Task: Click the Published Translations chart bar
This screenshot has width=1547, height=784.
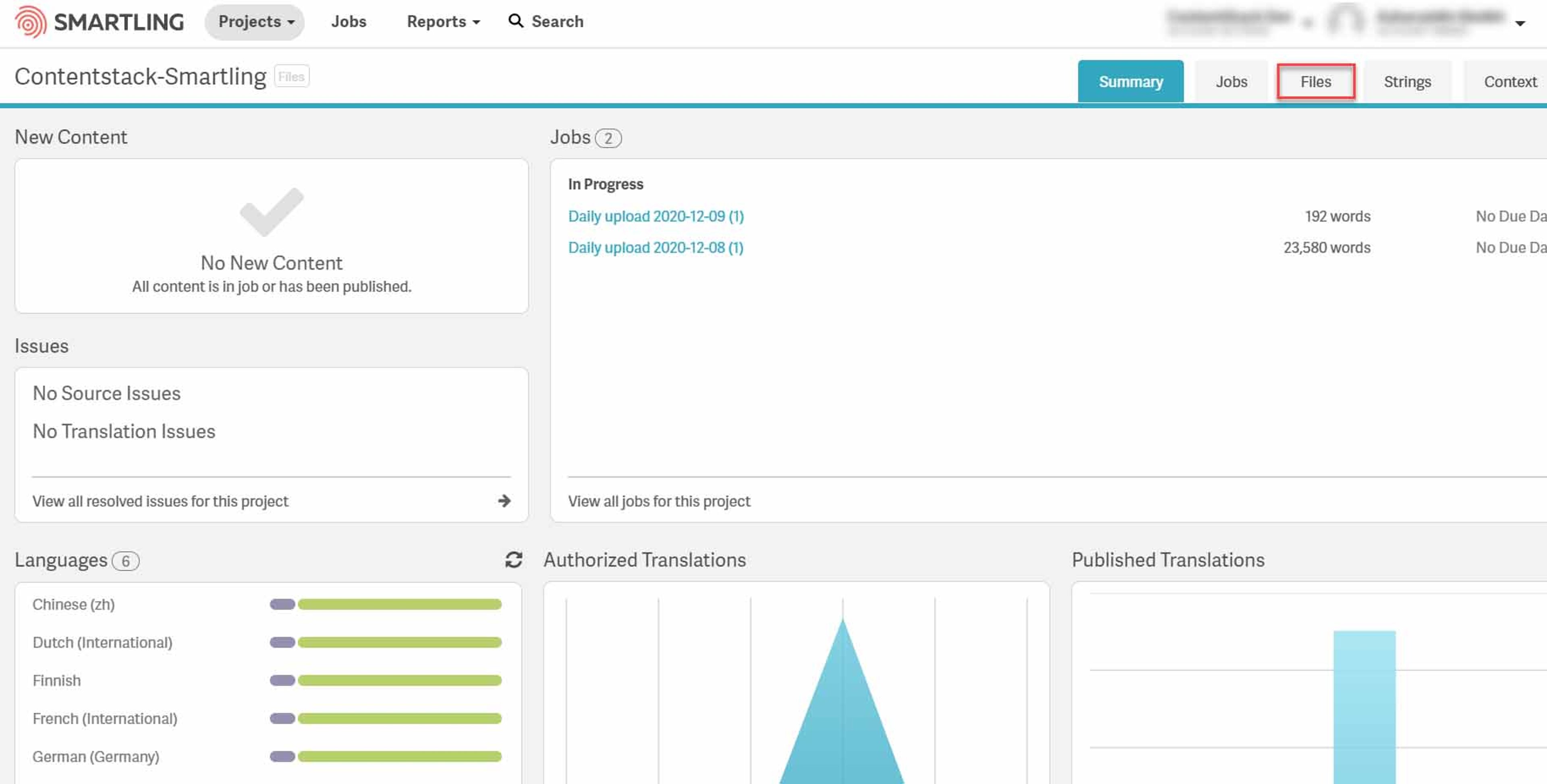Action: coord(1365,707)
